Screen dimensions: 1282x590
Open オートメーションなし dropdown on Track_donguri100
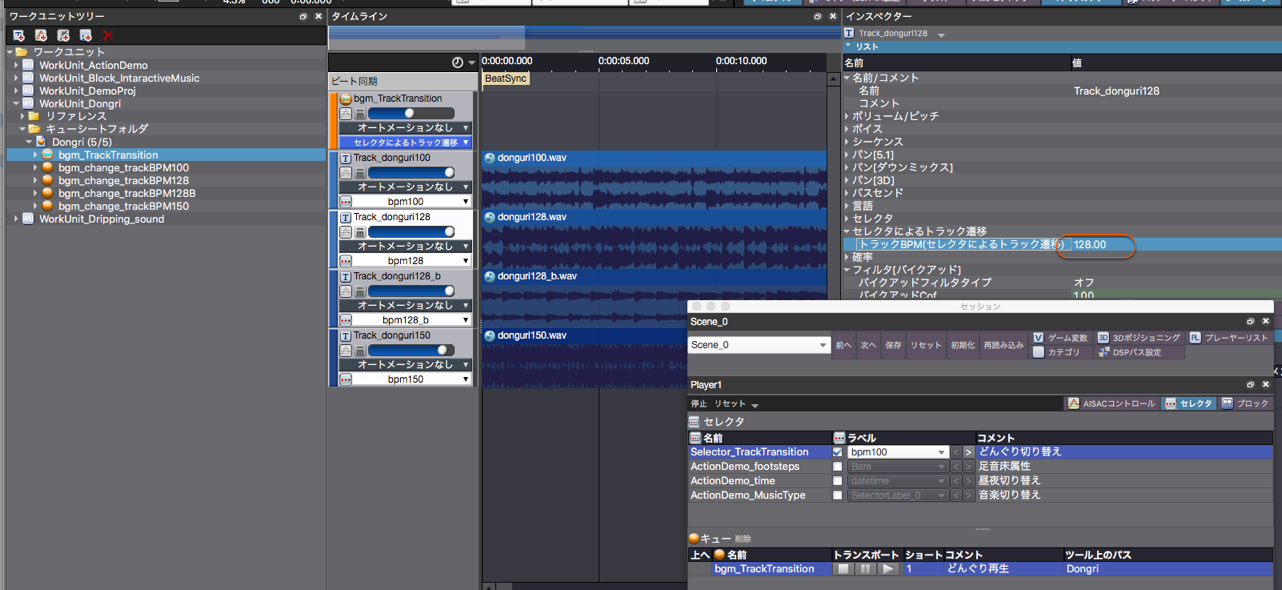tap(405, 187)
